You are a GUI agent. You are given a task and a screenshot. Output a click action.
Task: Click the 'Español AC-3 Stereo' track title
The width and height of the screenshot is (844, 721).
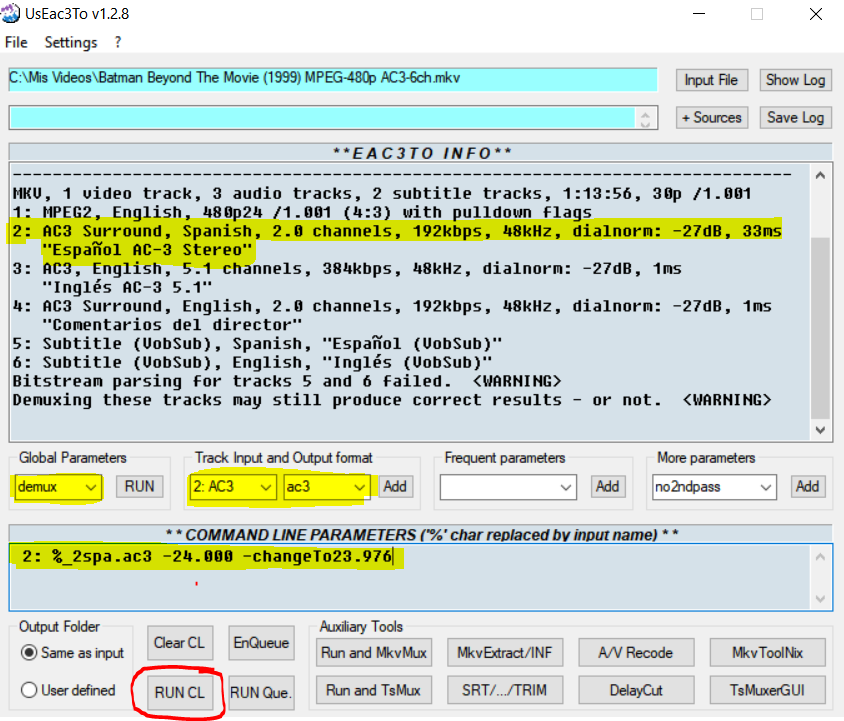pyautogui.click(x=147, y=250)
